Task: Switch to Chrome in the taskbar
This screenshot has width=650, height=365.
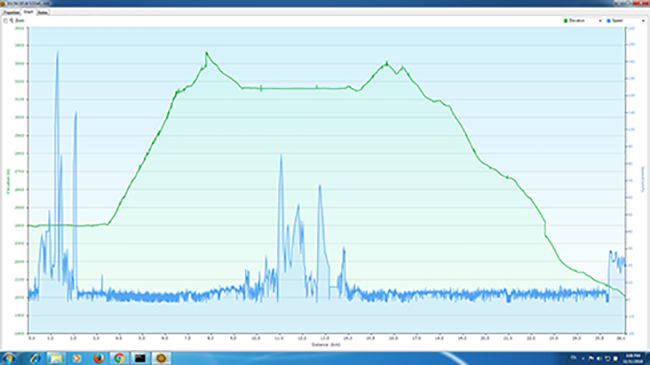Action: pyautogui.click(x=119, y=358)
